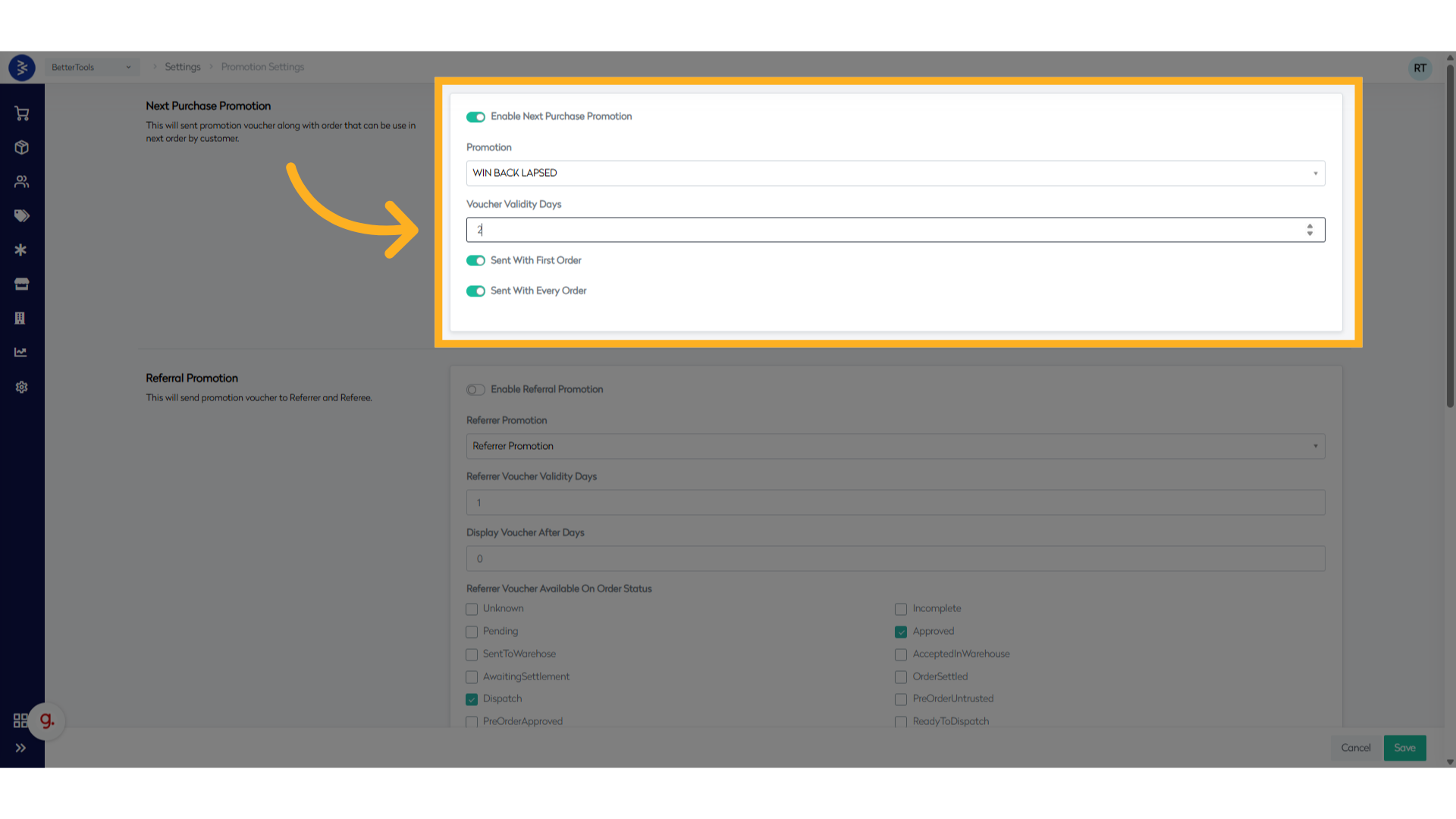The width and height of the screenshot is (1456, 819).
Task: Open the shopping cart orders icon
Action: pos(21,114)
